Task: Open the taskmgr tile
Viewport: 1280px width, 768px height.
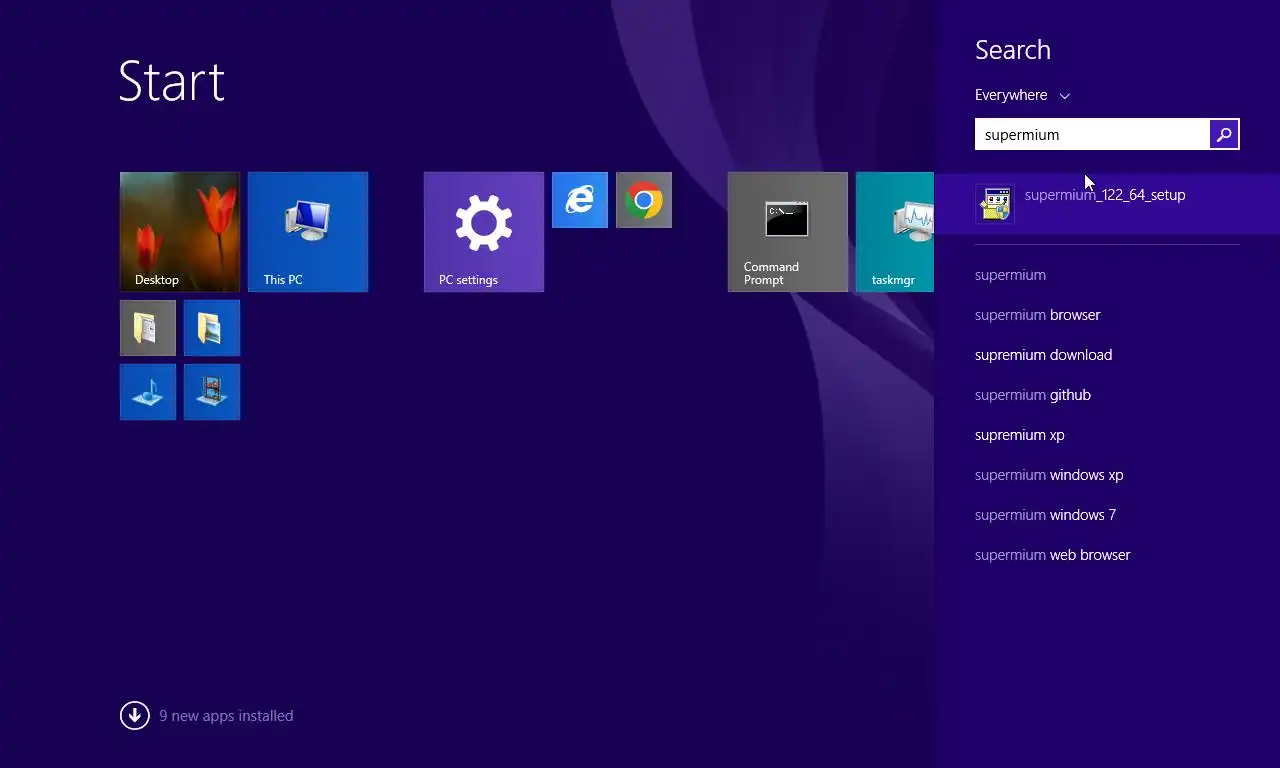Action: click(895, 232)
